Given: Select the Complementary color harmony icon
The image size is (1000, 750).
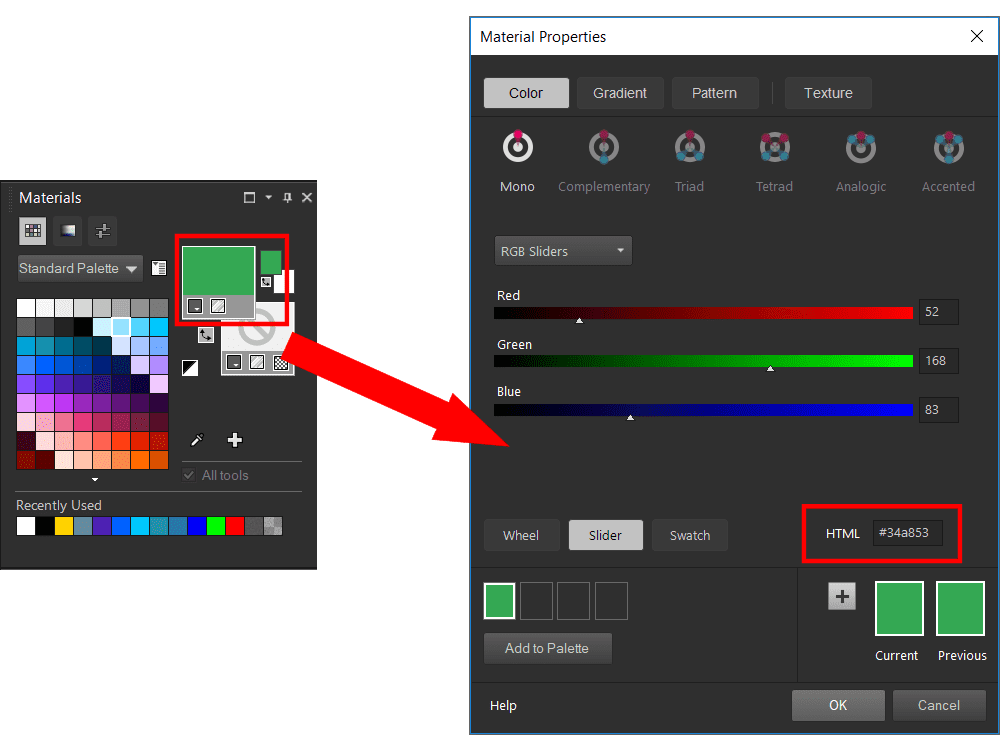Looking at the screenshot, I should coord(604,146).
